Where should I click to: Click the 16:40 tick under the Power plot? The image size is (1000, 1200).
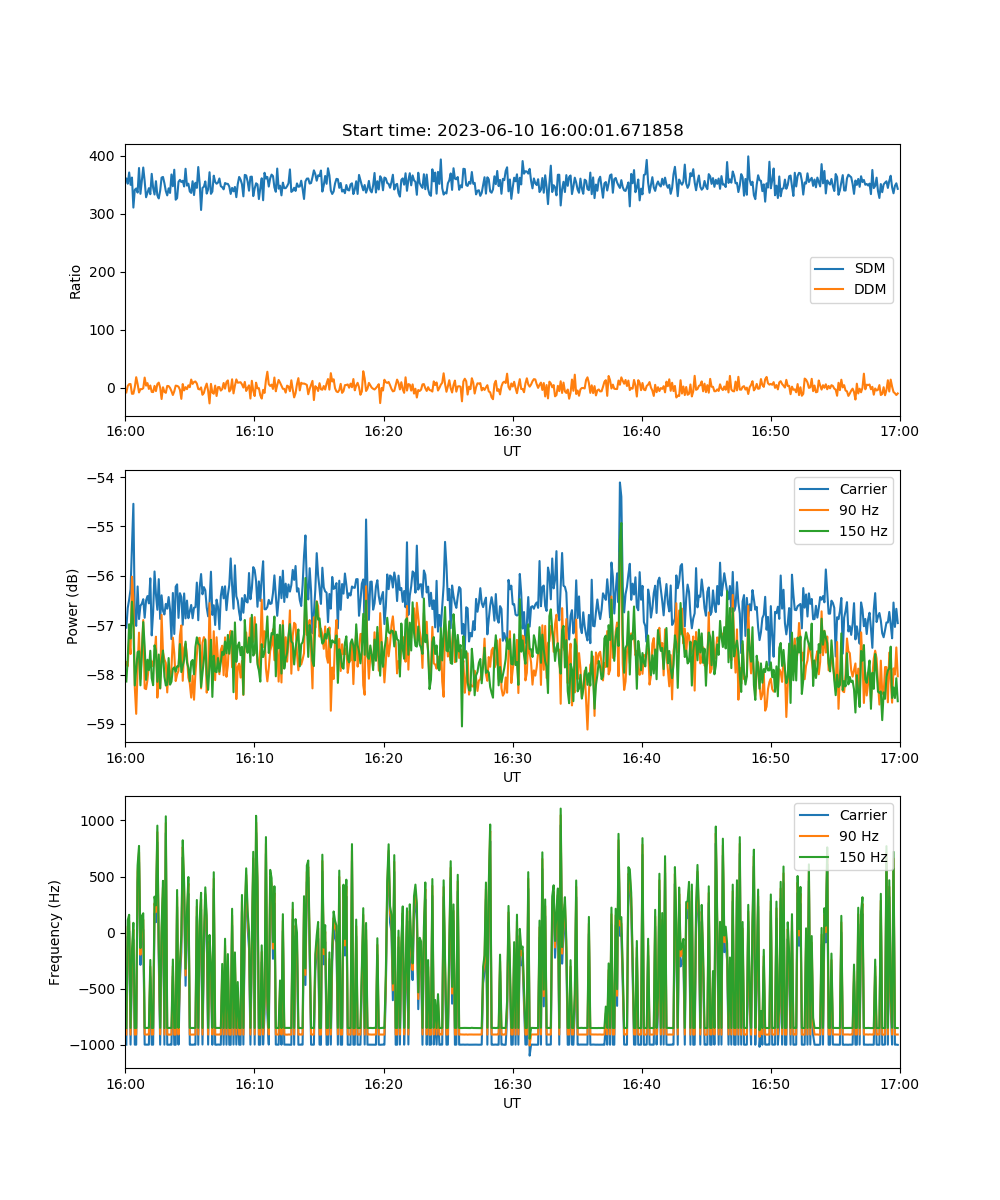coord(641,757)
